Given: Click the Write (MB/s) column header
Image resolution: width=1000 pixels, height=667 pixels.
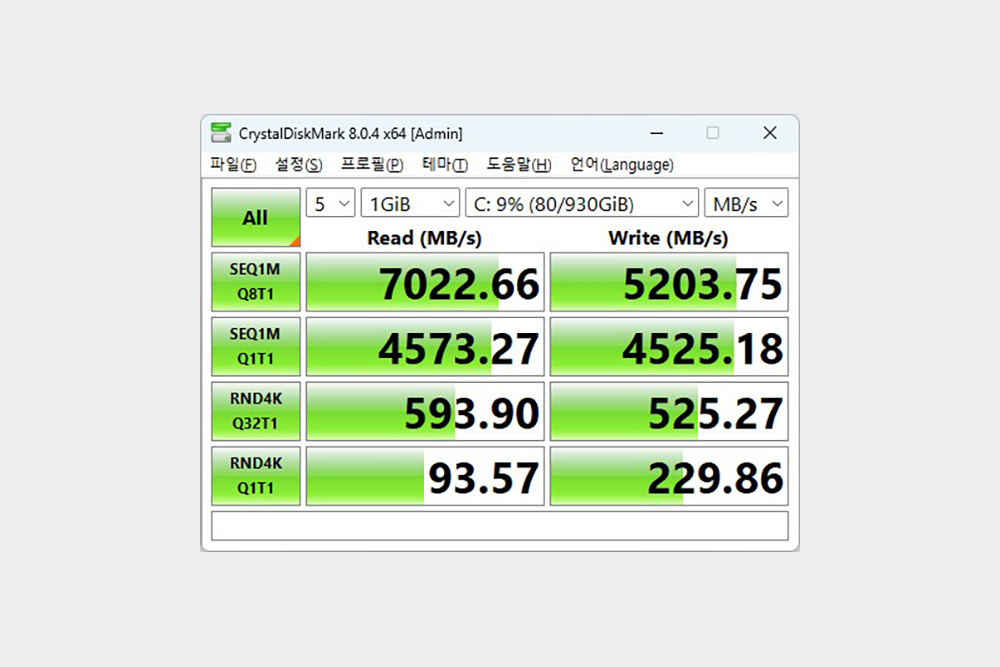Looking at the screenshot, I should click(x=668, y=238).
